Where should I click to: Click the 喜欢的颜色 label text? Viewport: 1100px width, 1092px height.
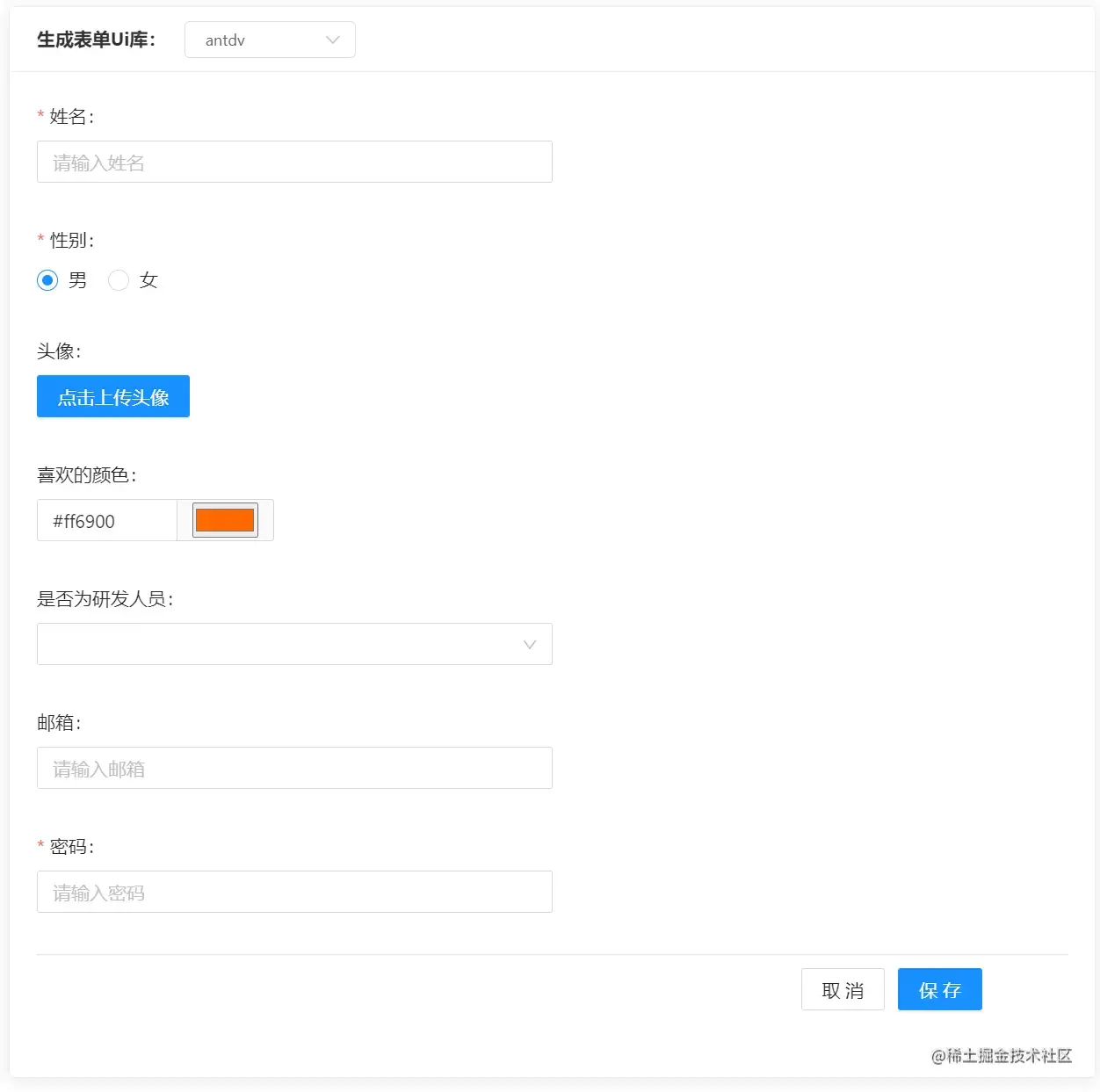coord(87,475)
